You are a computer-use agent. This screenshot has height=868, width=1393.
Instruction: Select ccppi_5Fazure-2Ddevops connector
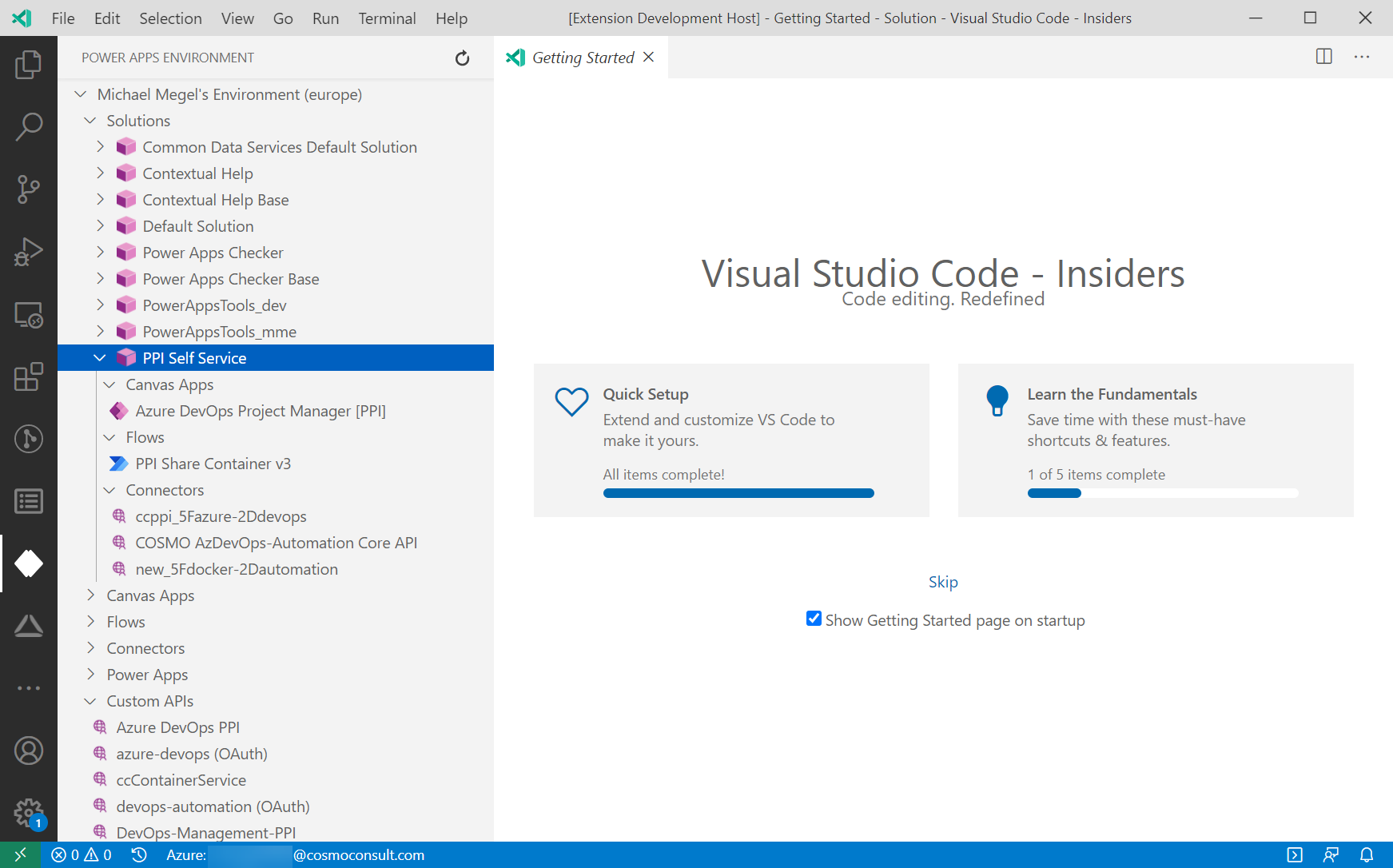coord(276,516)
